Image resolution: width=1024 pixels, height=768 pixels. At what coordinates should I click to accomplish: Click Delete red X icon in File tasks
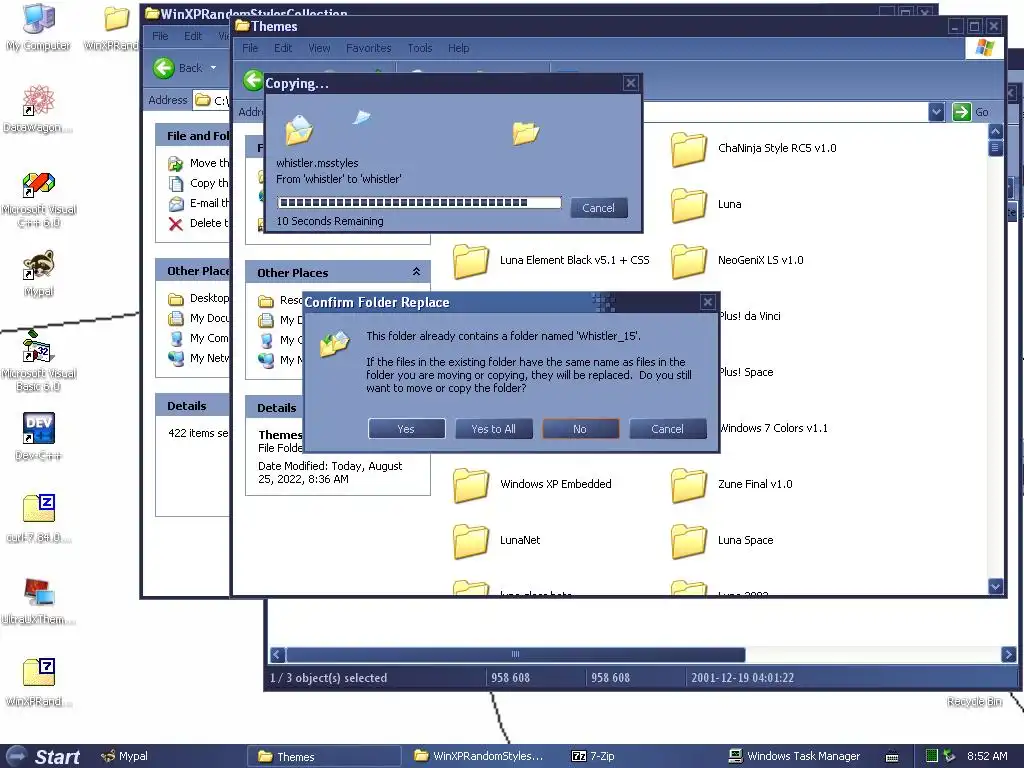(175, 223)
